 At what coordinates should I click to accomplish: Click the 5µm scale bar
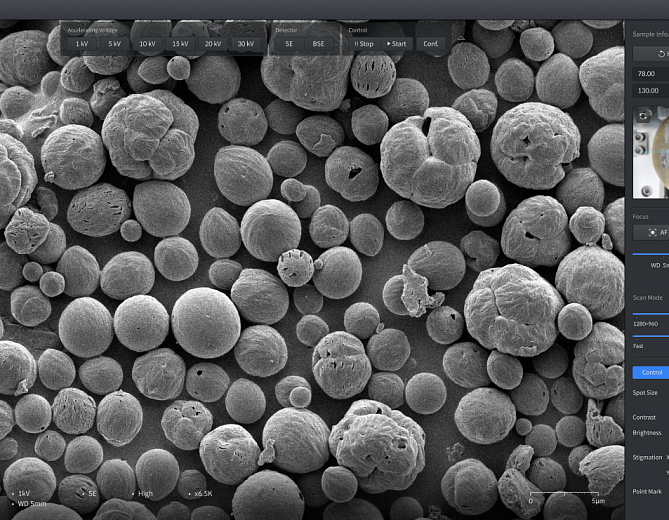tap(567, 497)
